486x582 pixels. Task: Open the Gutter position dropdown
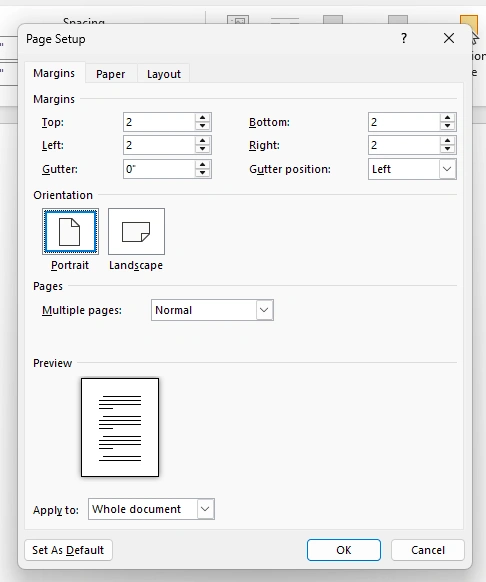447,169
